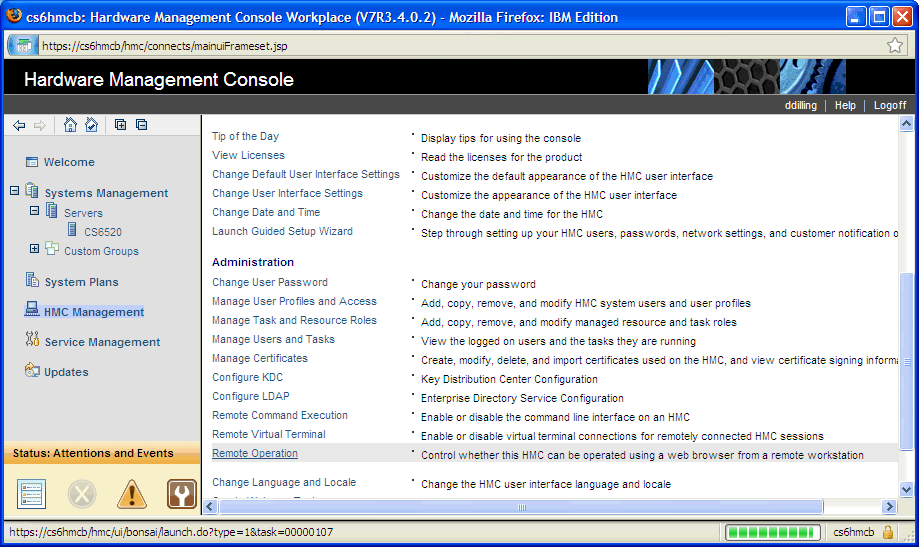Click the URL address field
Image resolution: width=919 pixels, height=547 pixels.
pyautogui.click(x=461, y=46)
